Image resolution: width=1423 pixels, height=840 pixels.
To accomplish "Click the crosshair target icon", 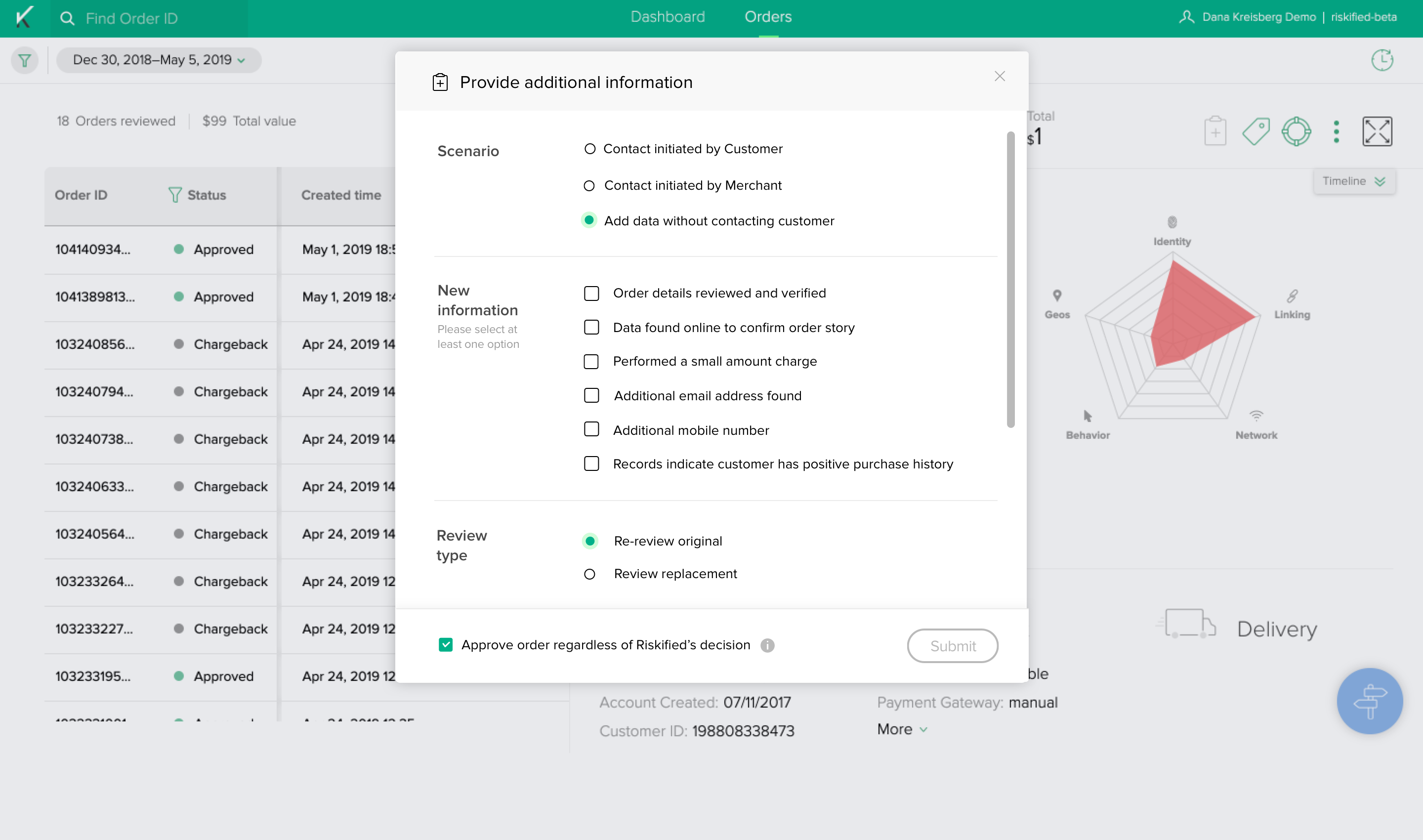I will click(1296, 132).
